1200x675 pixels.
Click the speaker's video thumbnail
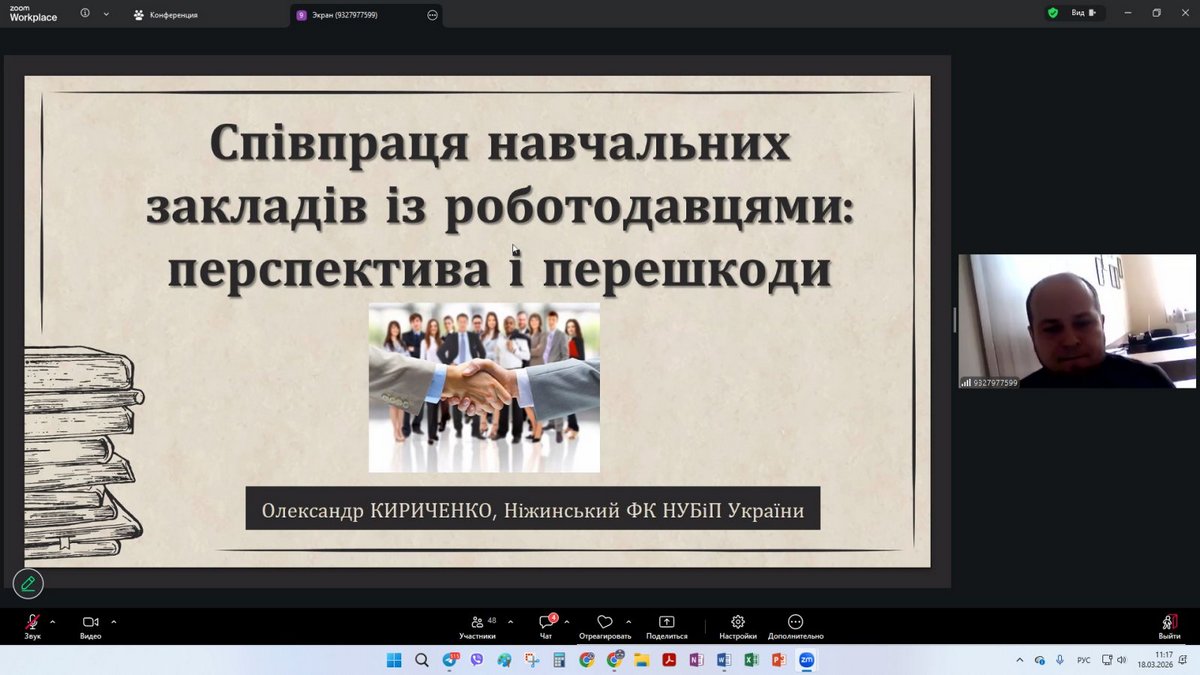tap(1076, 320)
